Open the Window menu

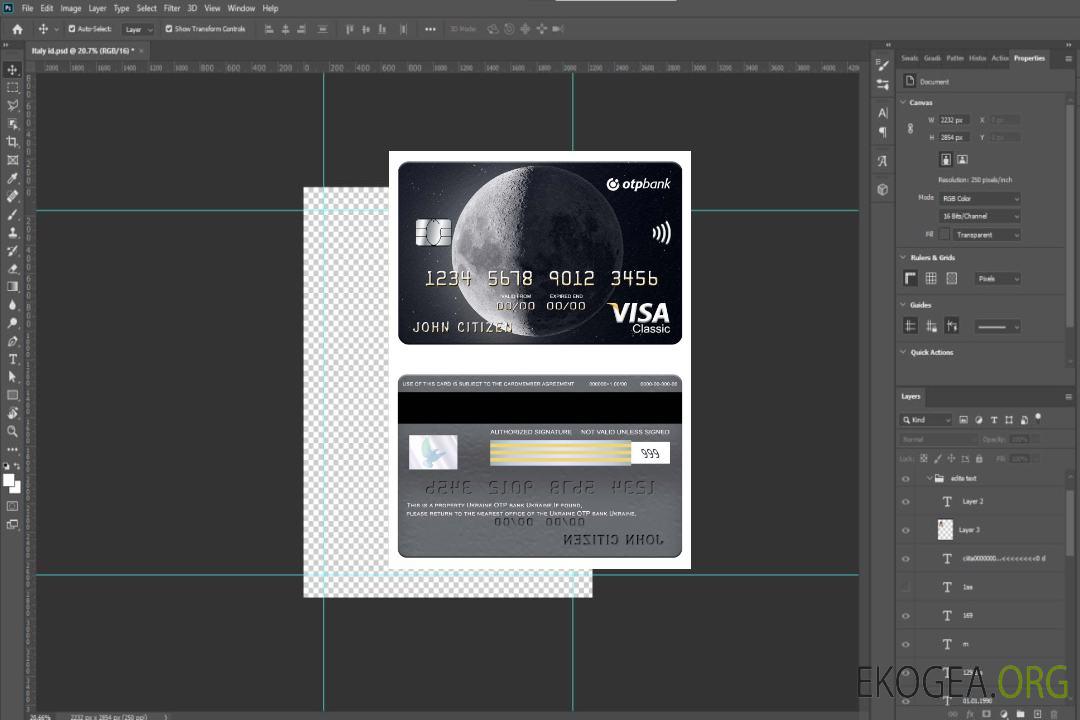pyautogui.click(x=241, y=8)
